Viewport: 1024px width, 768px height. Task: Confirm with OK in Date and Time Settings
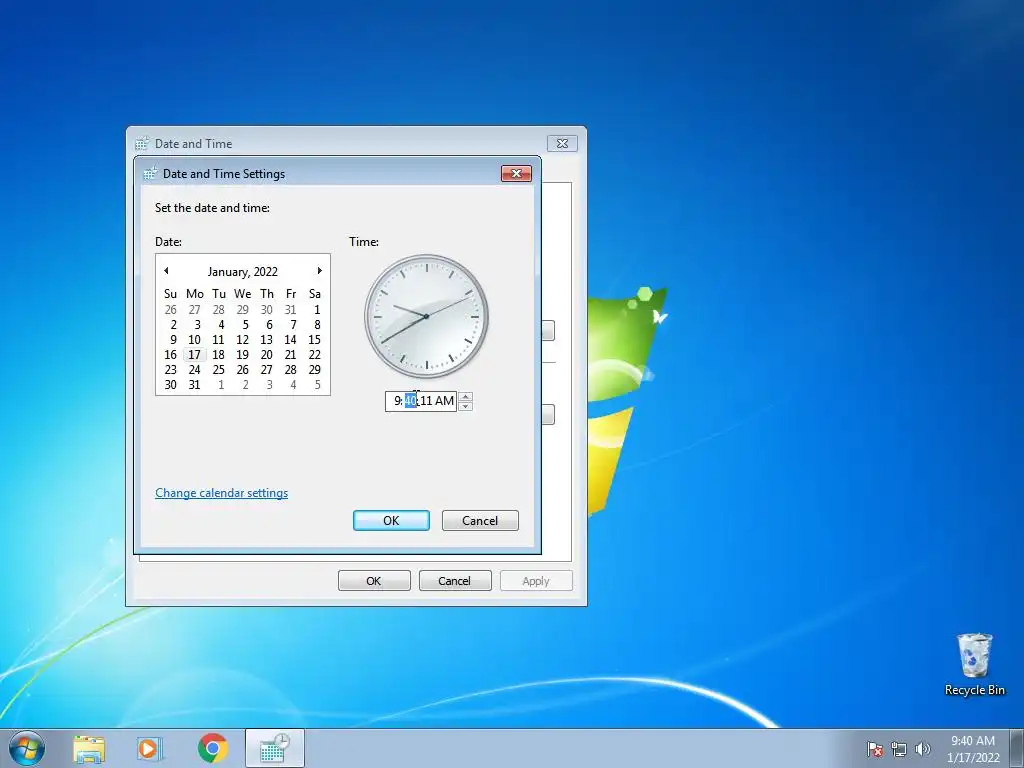[x=391, y=520]
